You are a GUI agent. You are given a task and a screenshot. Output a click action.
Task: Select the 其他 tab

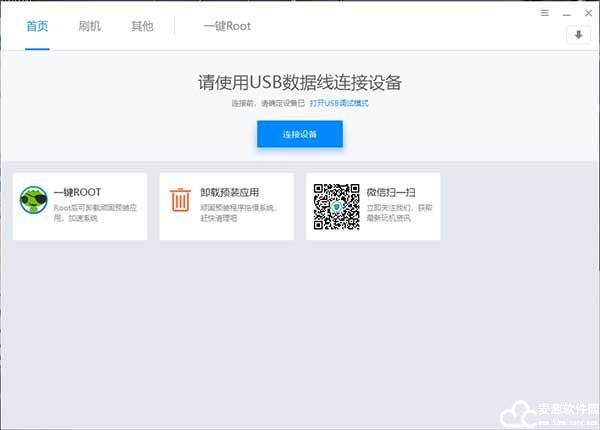click(142, 26)
